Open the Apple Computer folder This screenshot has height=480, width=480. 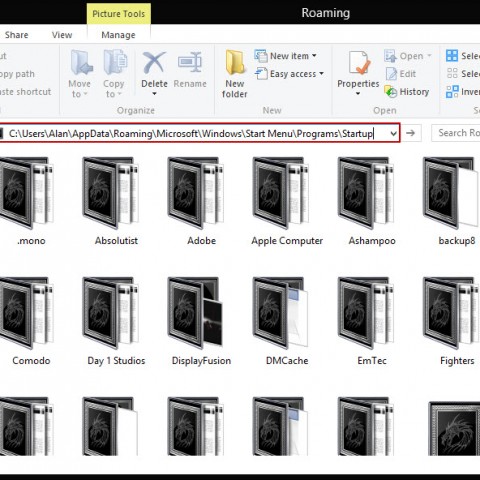[x=287, y=201]
